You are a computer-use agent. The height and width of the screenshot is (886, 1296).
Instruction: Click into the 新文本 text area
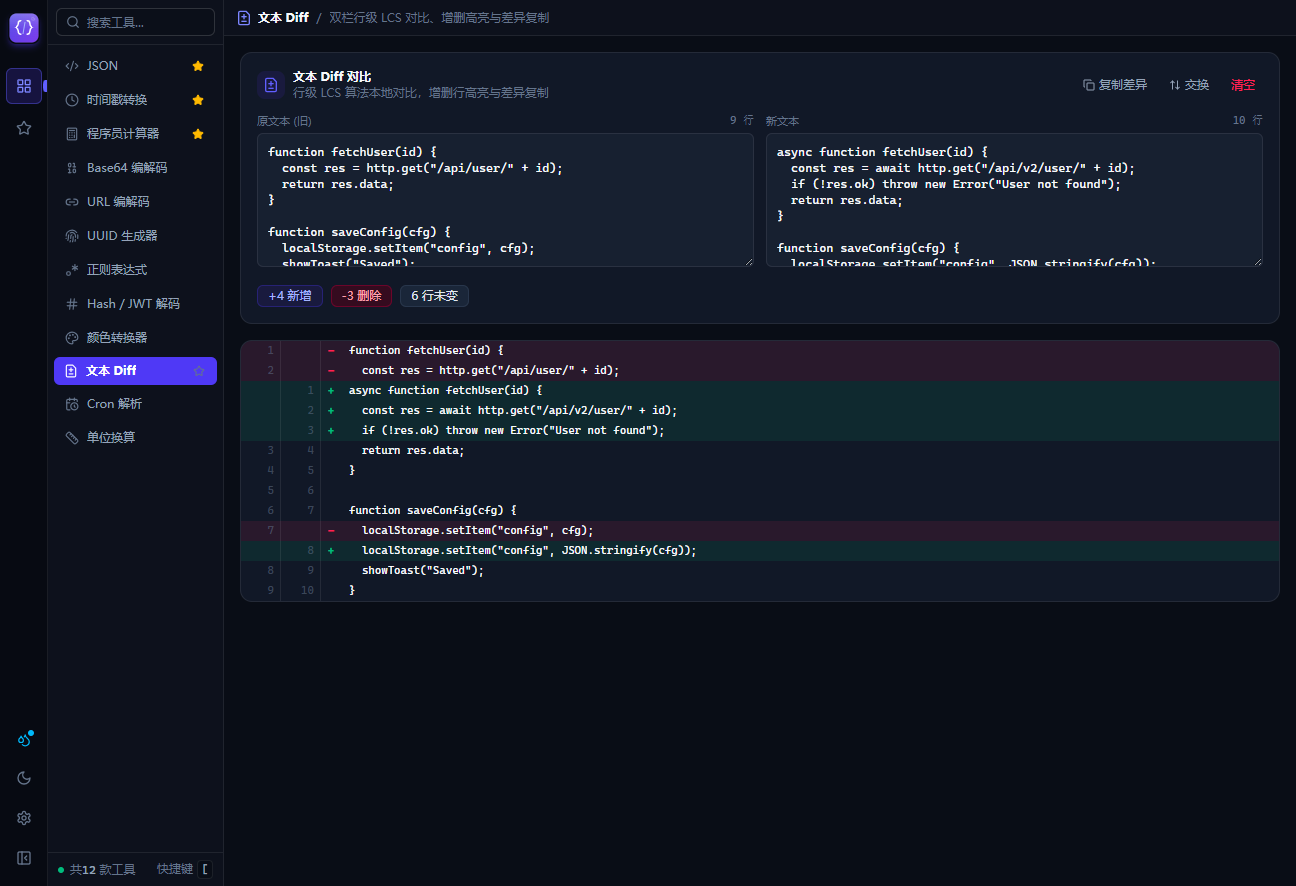tap(1014, 200)
